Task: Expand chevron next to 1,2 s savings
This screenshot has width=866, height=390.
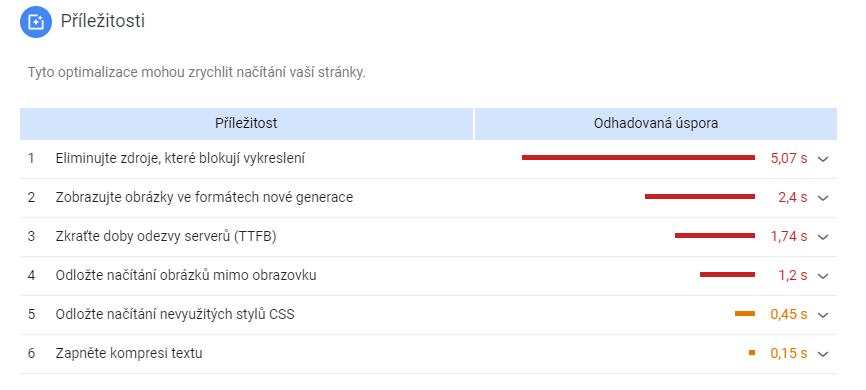Action: [x=823, y=276]
